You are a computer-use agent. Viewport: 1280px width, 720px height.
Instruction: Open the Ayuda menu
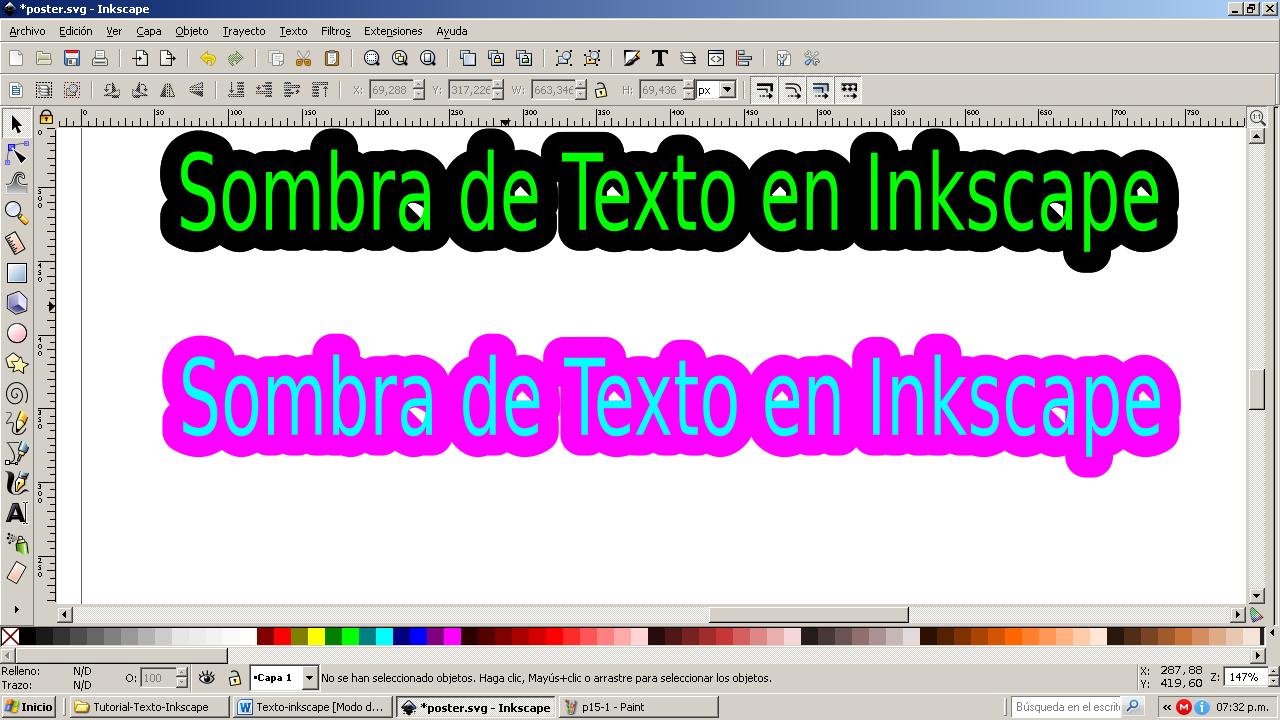452,31
